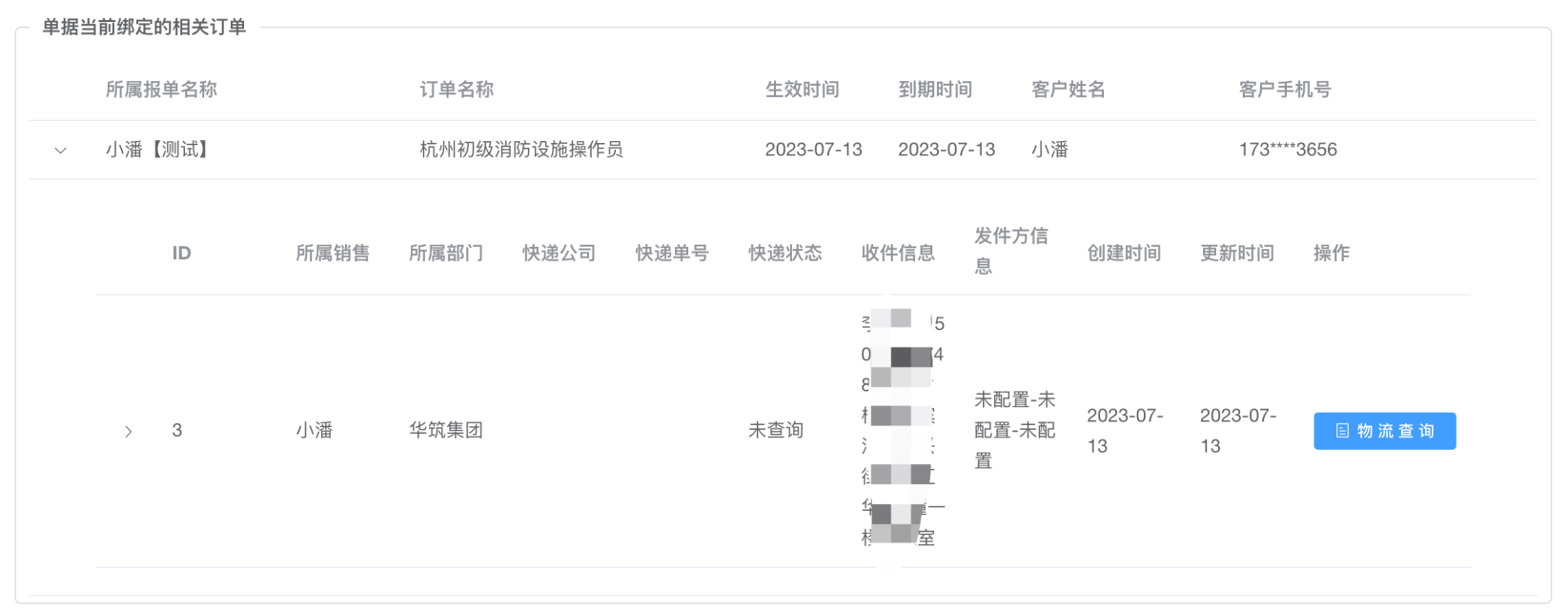Click the 物流查询 button
Screen dimensions: 1568x612
tap(1384, 431)
